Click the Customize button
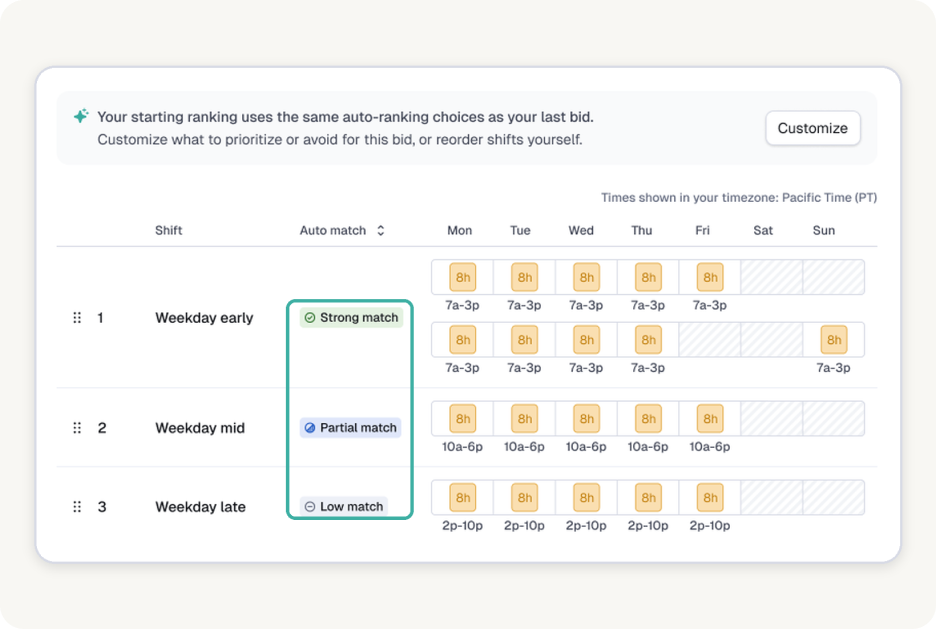Viewport: 936px width, 629px height. click(x=812, y=128)
